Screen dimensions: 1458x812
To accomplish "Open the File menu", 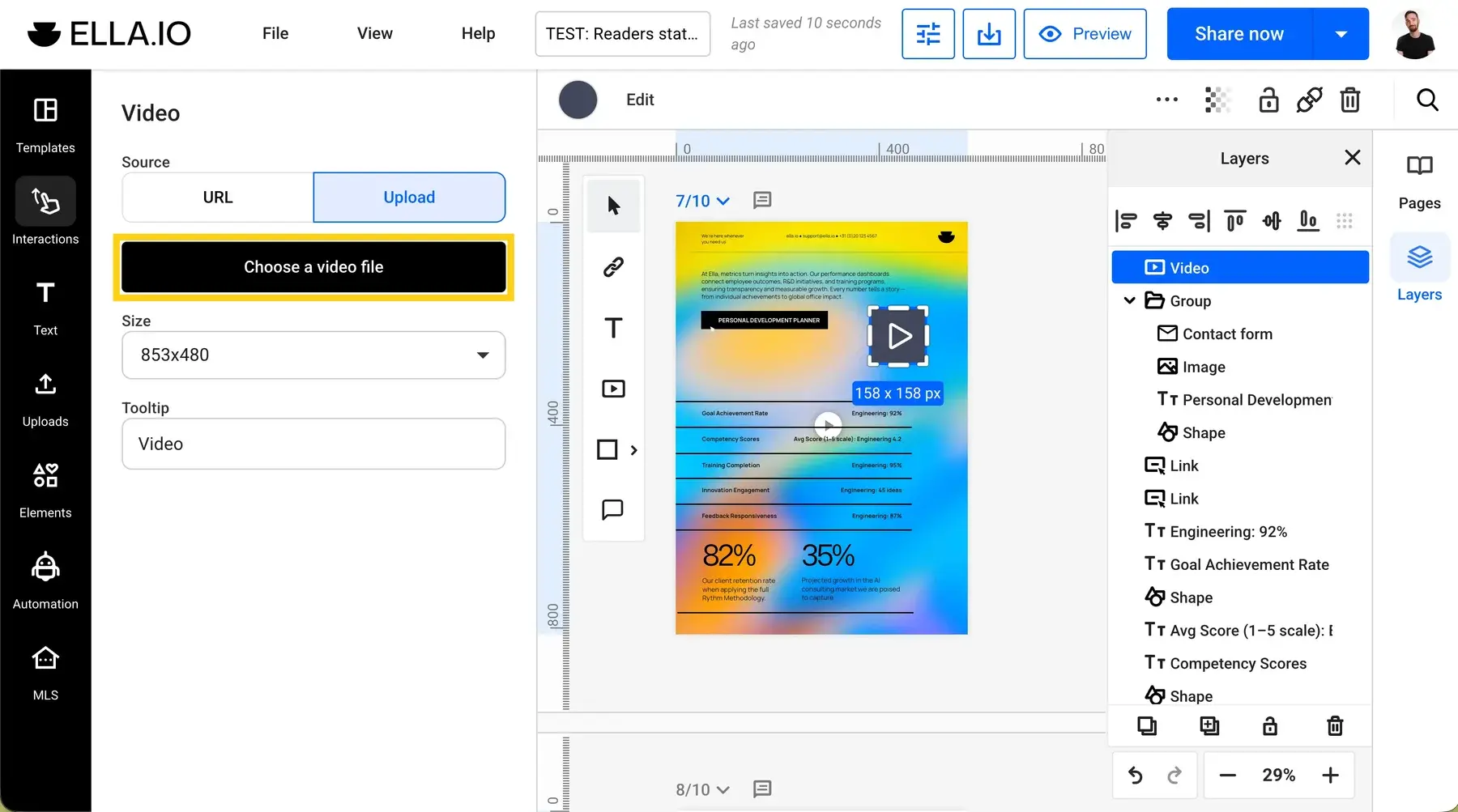I will [x=275, y=33].
